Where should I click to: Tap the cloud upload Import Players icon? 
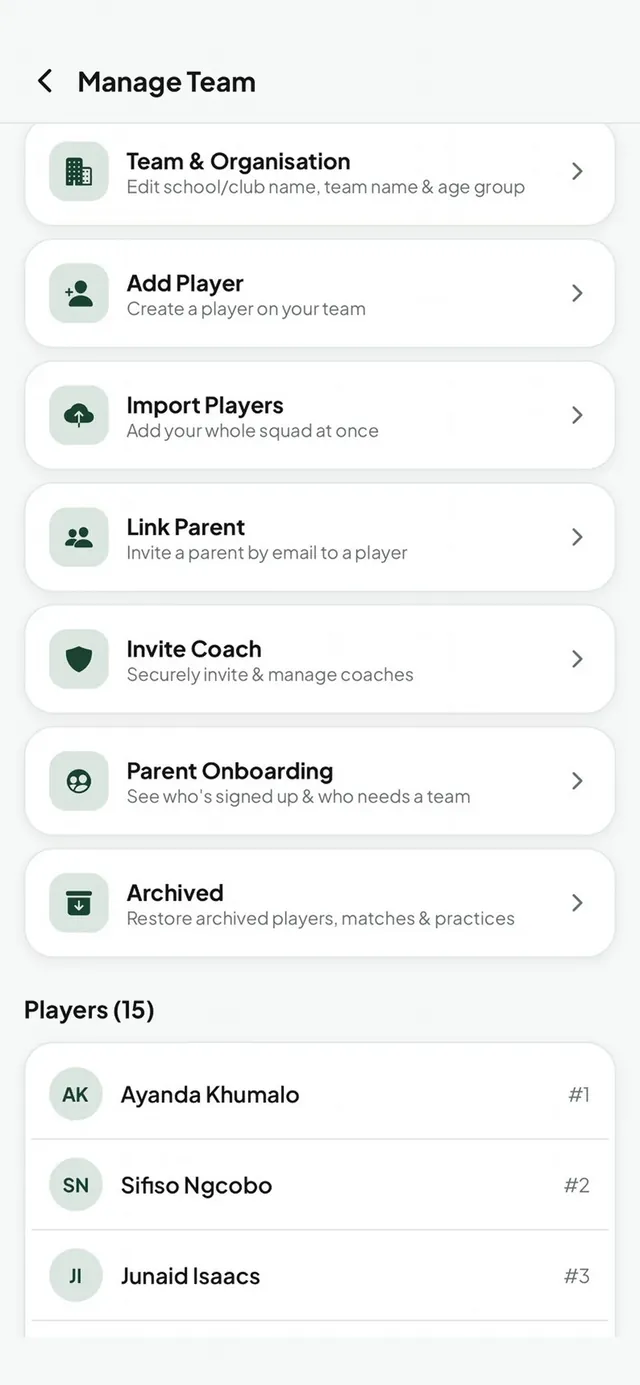79,415
